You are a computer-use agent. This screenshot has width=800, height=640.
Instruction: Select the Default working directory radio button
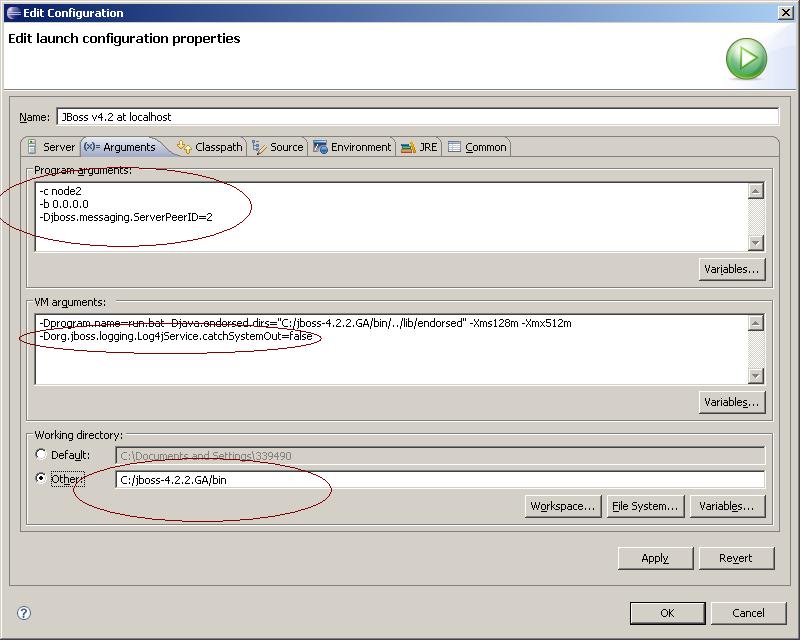(41, 454)
